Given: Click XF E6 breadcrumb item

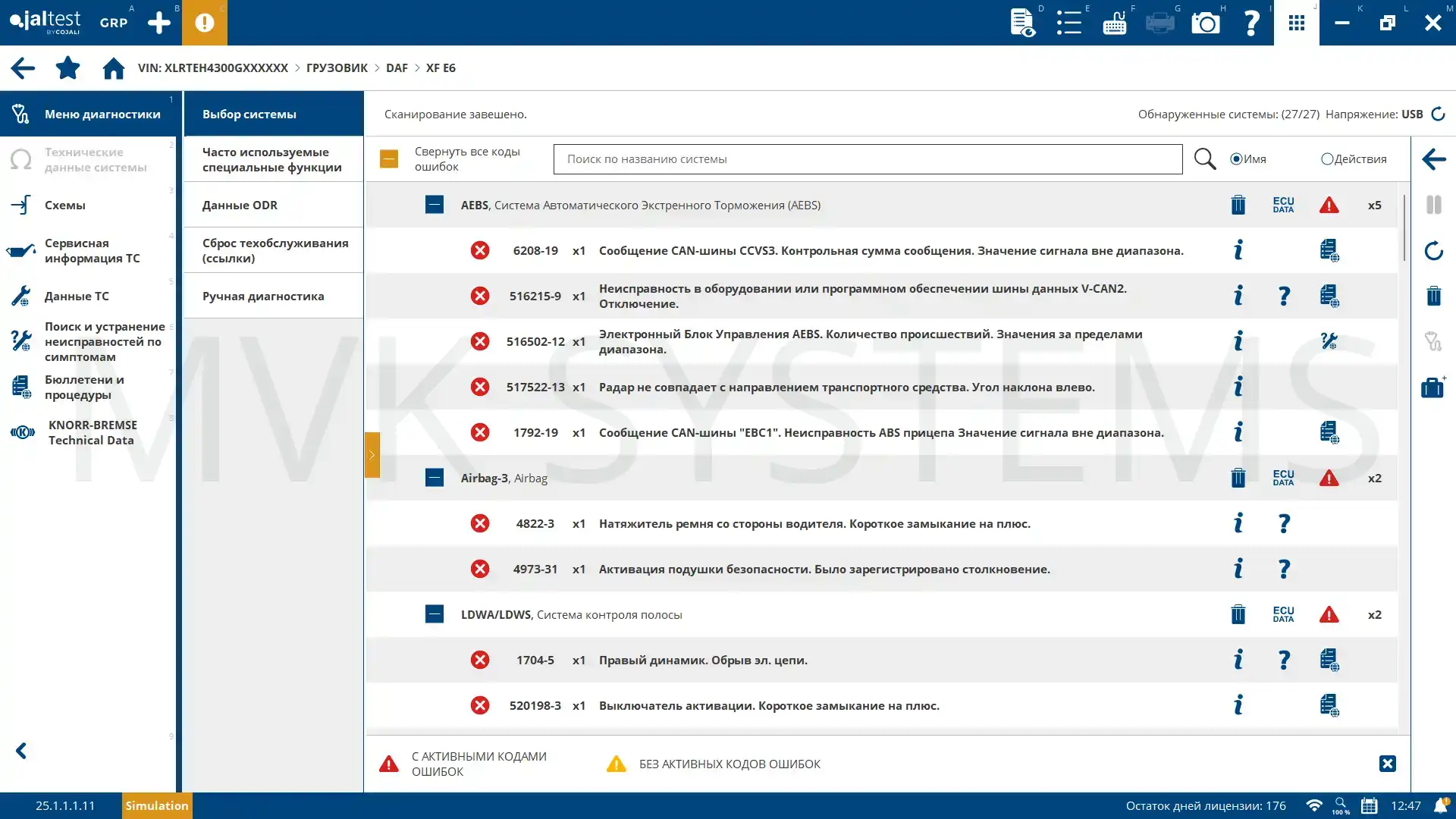Looking at the screenshot, I should [441, 68].
